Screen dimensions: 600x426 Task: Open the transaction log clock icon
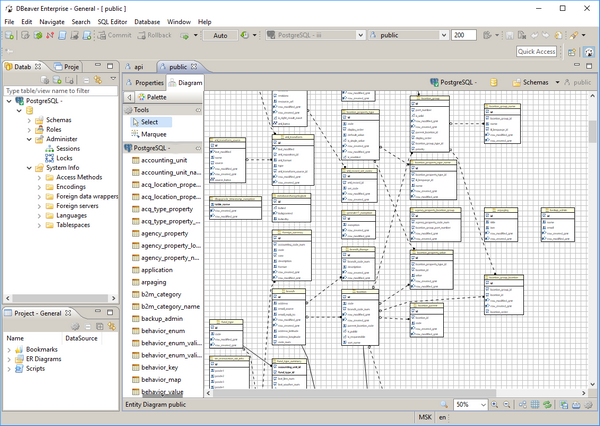pos(245,35)
